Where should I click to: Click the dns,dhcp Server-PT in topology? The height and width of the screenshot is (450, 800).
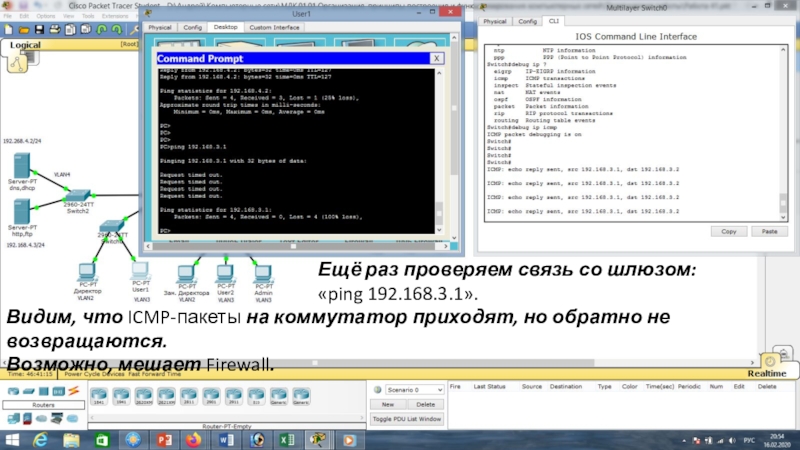coord(22,166)
